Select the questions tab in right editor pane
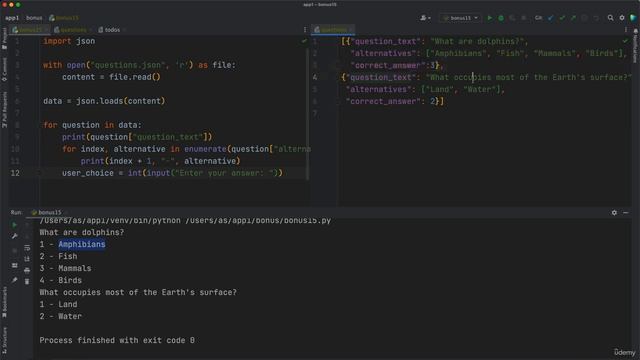The height and width of the screenshot is (360, 640). [x=333, y=30]
